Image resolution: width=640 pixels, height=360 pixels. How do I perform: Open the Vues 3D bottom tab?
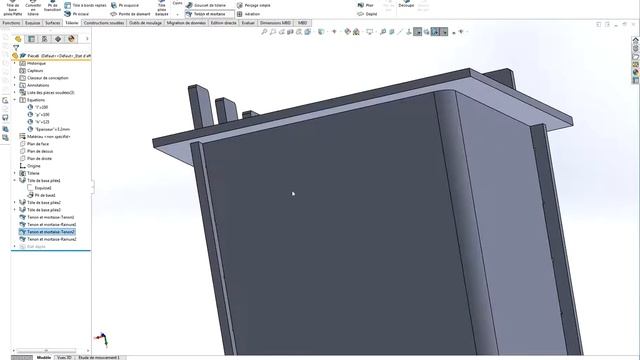pos(64,358)
